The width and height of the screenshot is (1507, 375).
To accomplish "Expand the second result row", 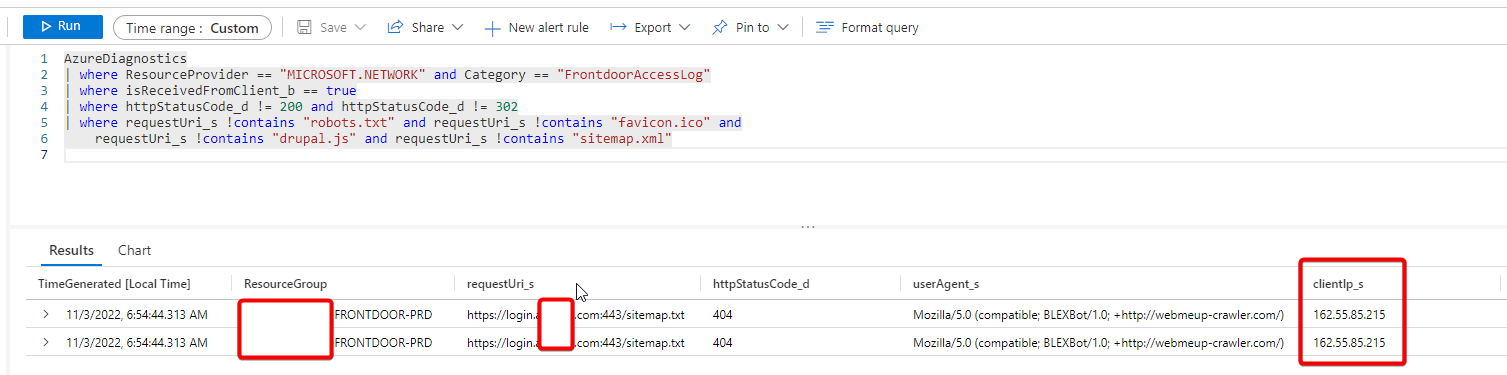I will pyautogui.click(x=45, y=342).
